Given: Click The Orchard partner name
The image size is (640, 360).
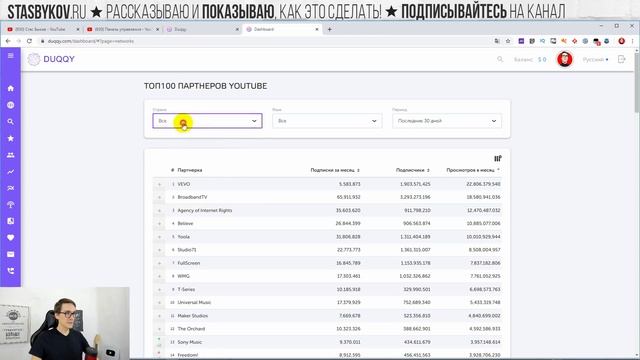Looking at the screenshot, I should (191, 329).
